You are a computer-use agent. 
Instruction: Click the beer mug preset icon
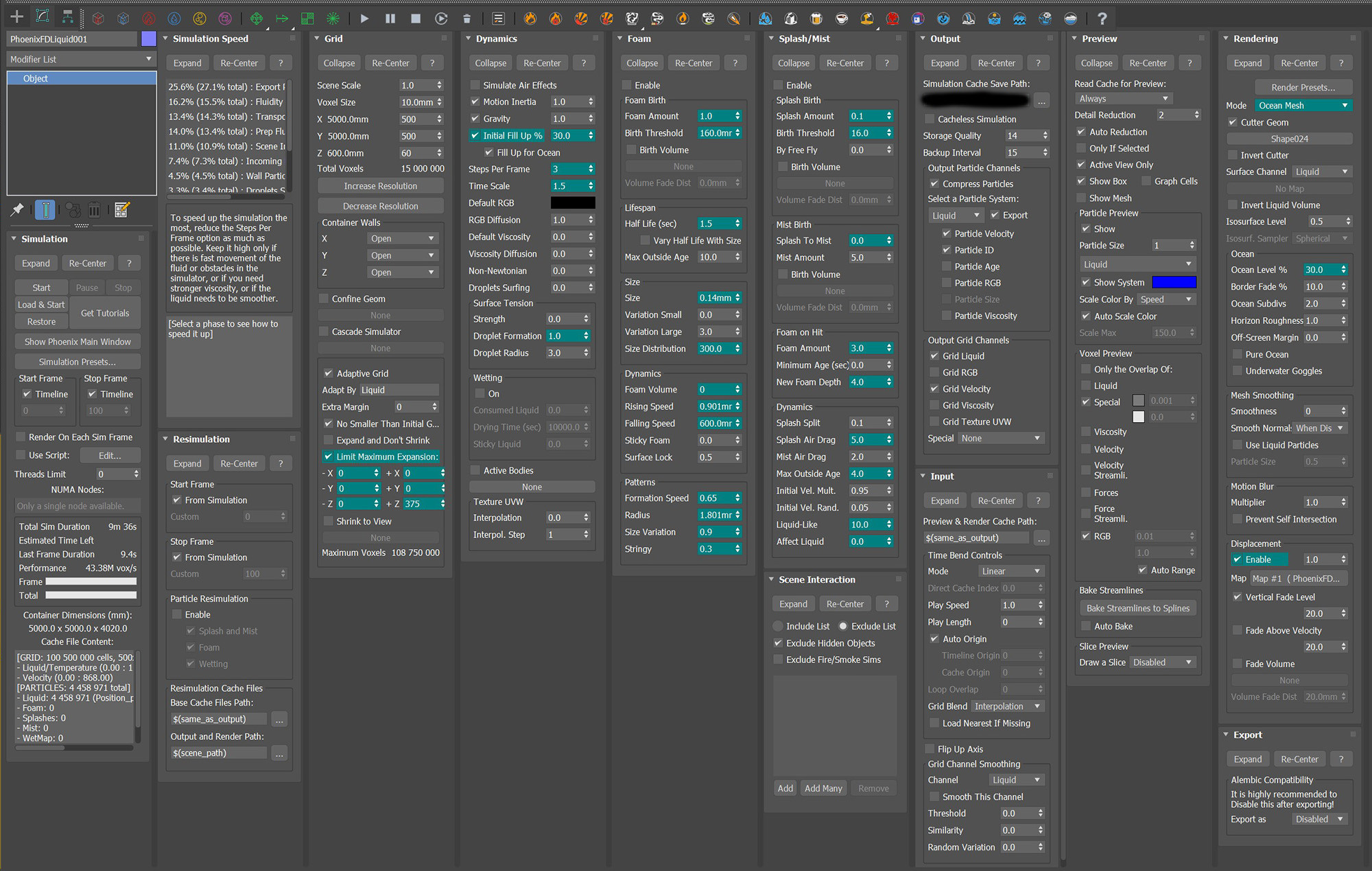coord(816,19)
